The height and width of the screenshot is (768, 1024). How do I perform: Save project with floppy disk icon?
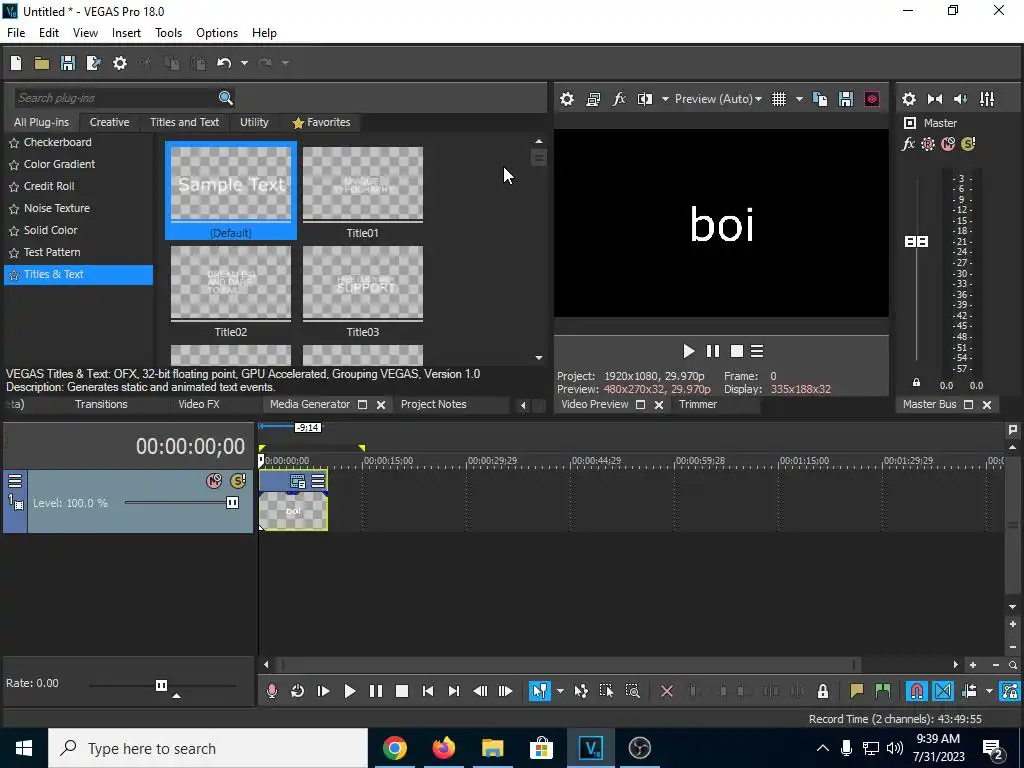(x=68, y=63)
